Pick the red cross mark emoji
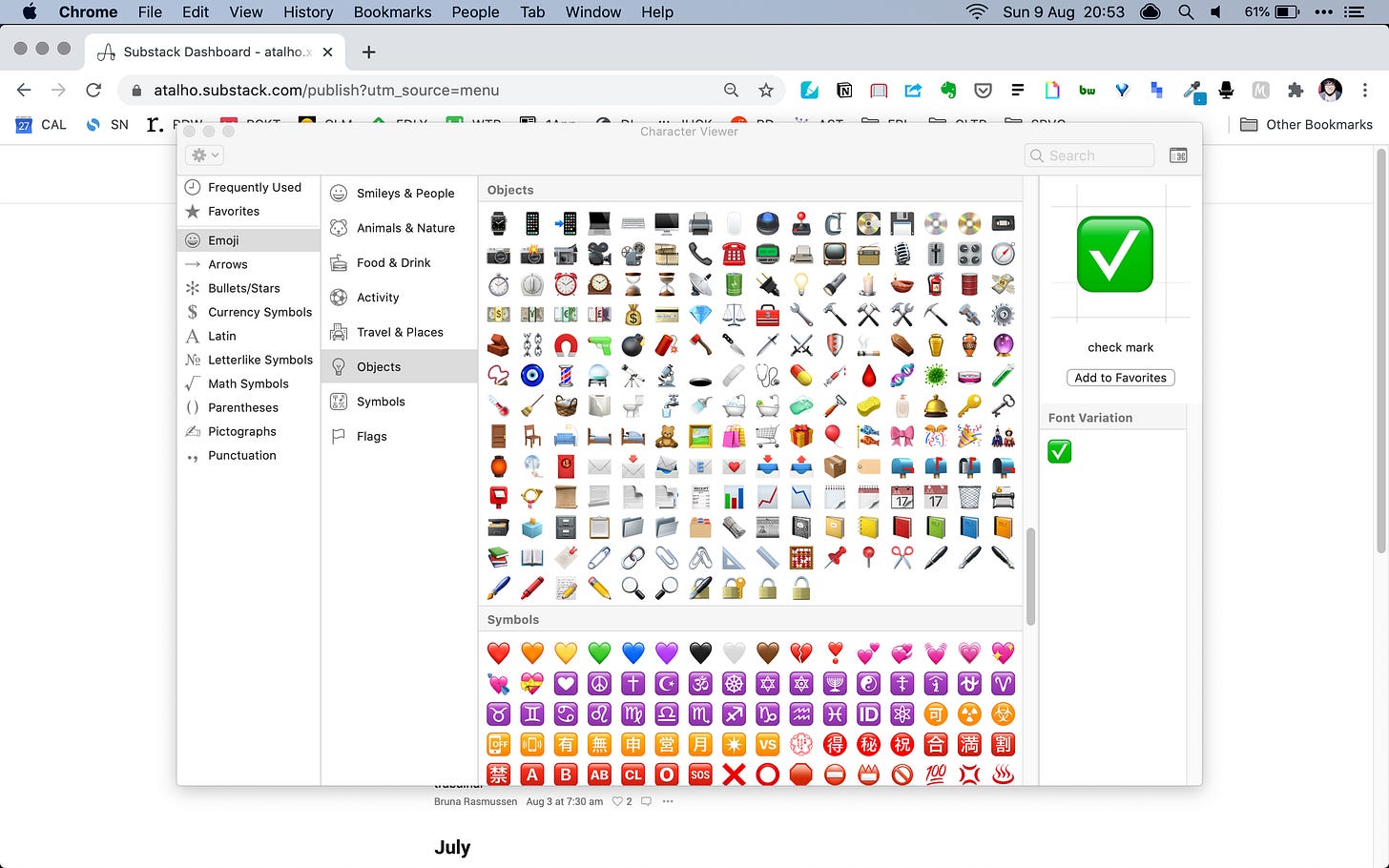This screenshot has height=868, width=1389. click(734, 775)
